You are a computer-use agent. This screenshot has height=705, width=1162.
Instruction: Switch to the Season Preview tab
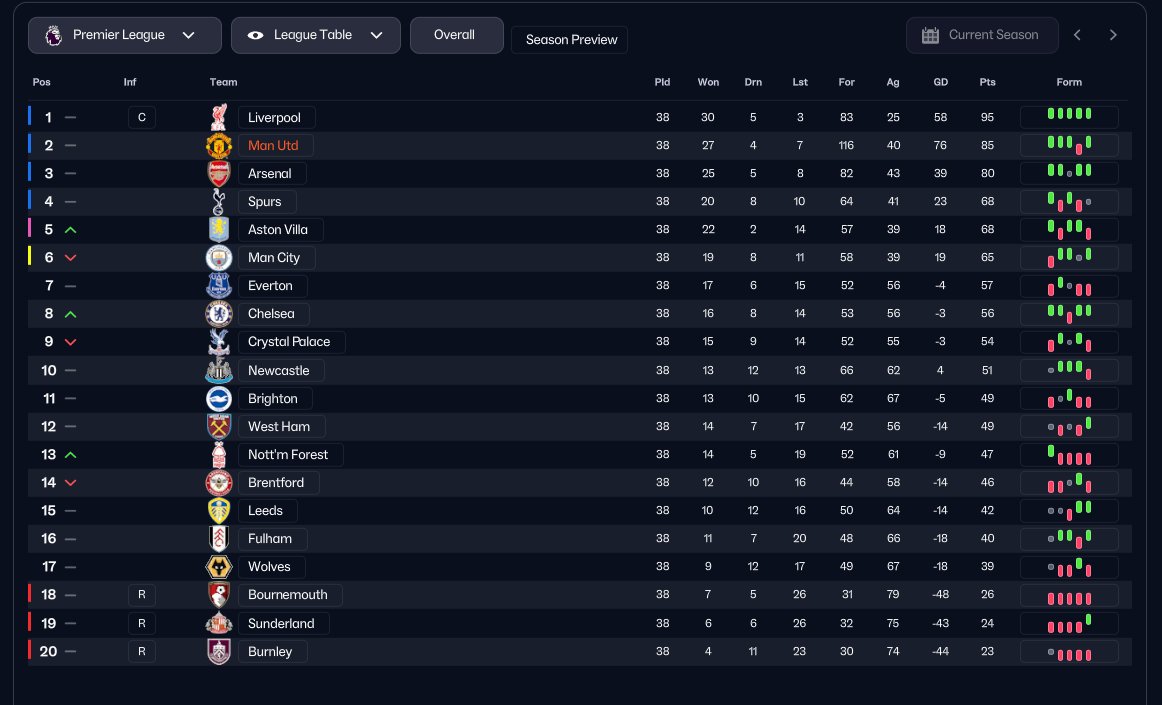[x=570, y=40]
